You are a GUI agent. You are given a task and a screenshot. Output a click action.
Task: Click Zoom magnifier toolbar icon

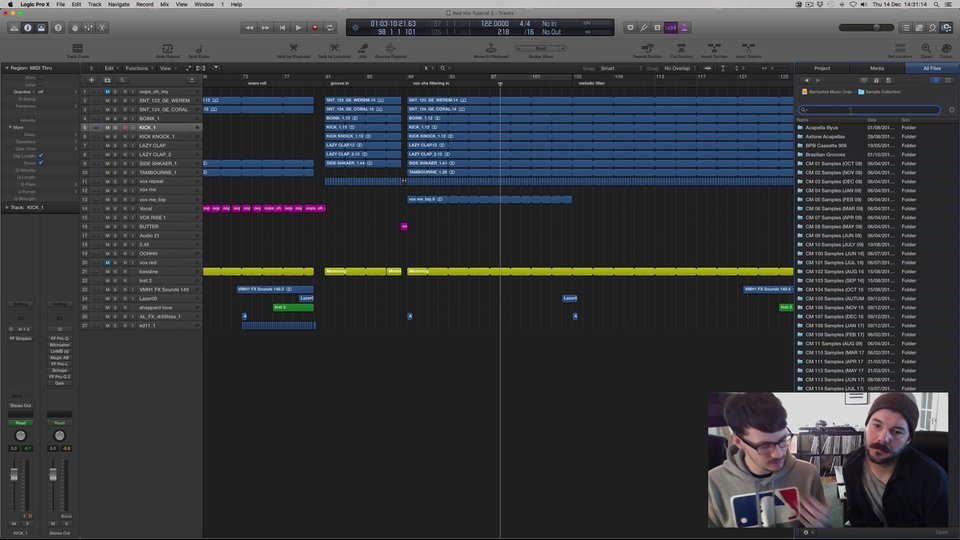[926, 48]
